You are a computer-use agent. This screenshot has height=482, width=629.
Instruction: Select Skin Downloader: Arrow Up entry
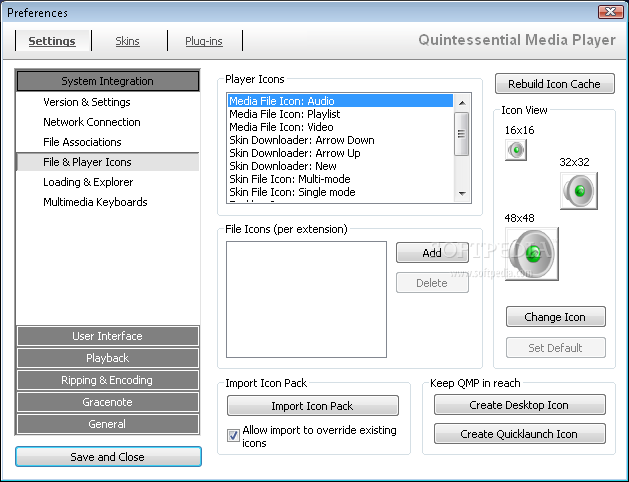click(340, 153)
